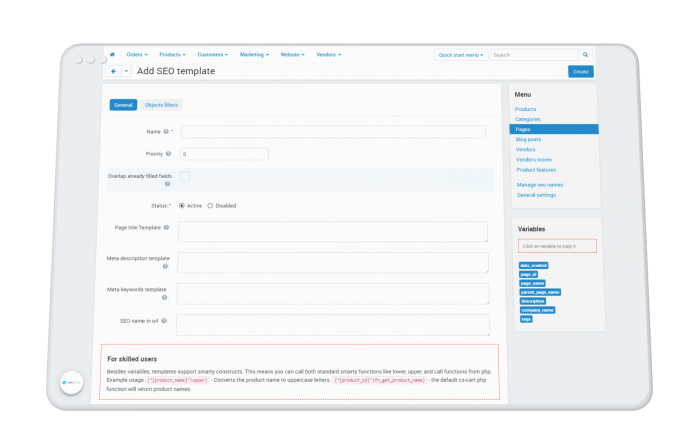
Task: Open Product features in sidebar
Action: click(536, 170)
